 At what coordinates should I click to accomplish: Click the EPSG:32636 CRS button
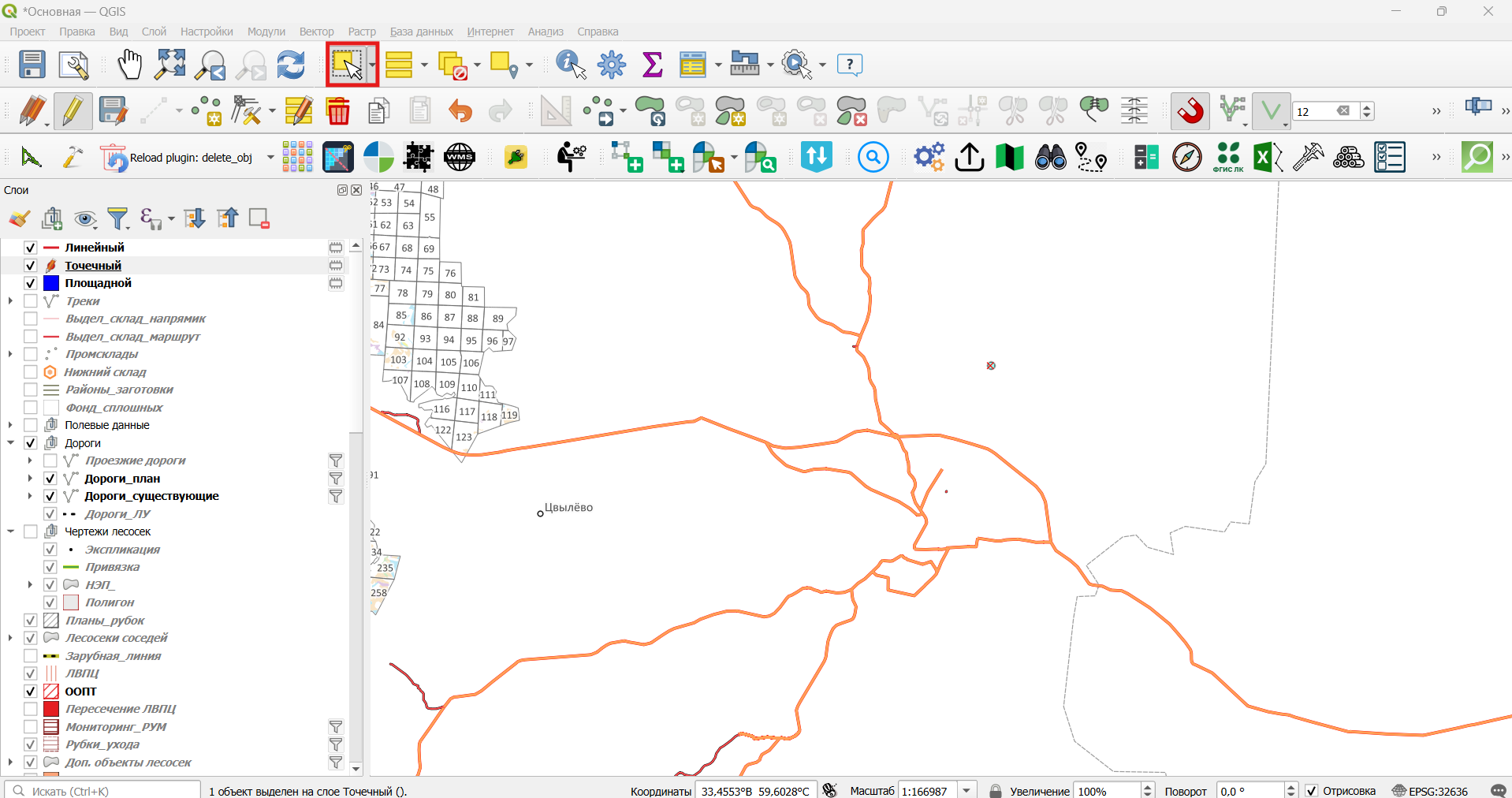[x=1430, y=791]
